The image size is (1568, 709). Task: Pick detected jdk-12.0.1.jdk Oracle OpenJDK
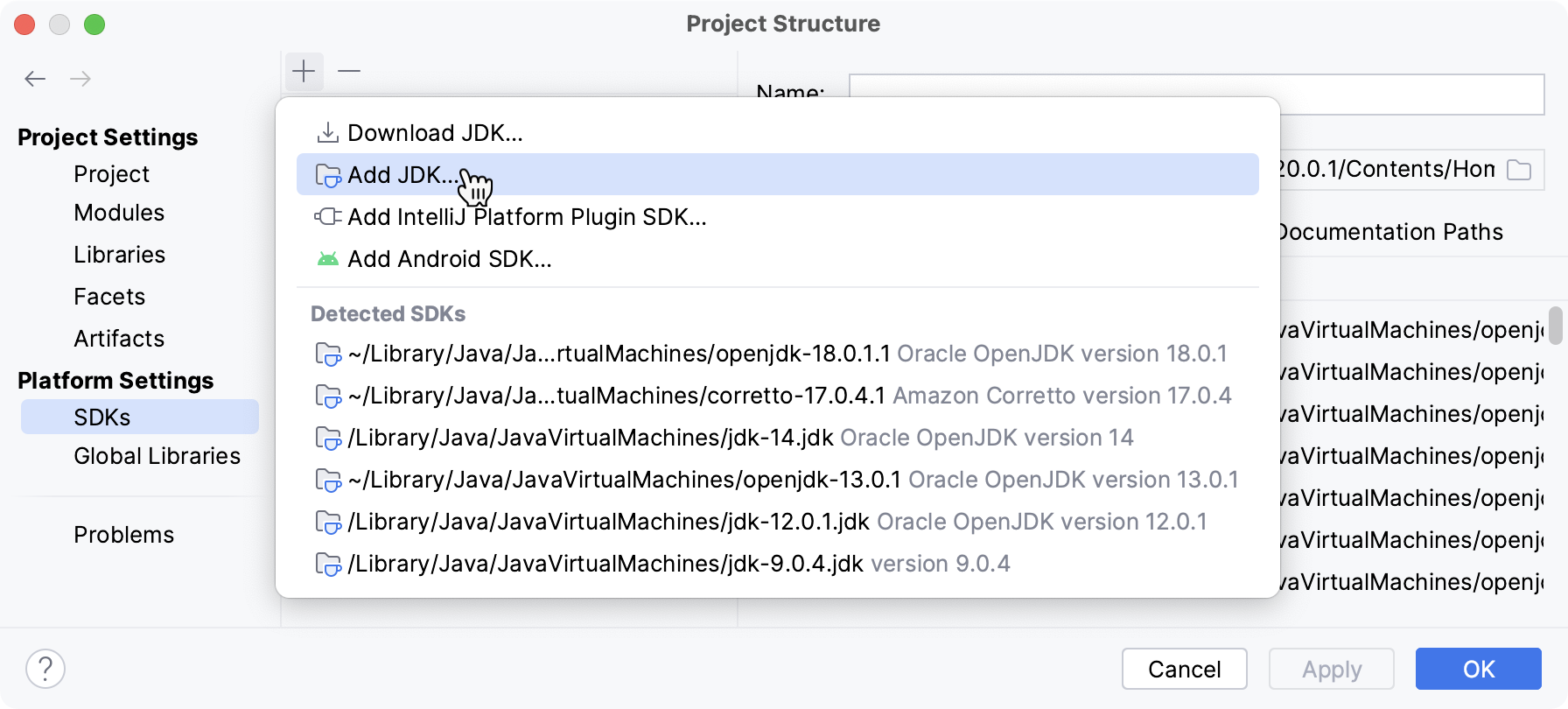(x=777, y=522)
